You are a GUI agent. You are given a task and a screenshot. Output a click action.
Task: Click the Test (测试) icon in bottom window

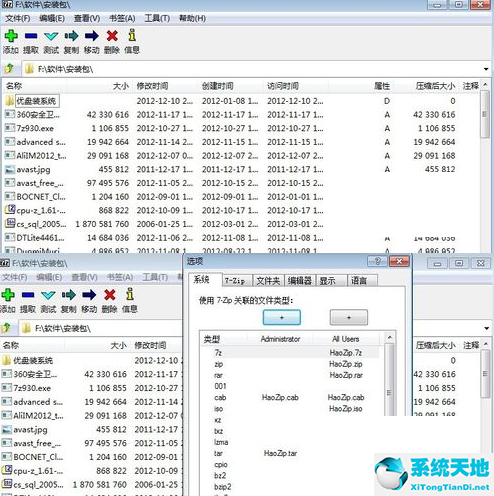click(x=48, y=295)
